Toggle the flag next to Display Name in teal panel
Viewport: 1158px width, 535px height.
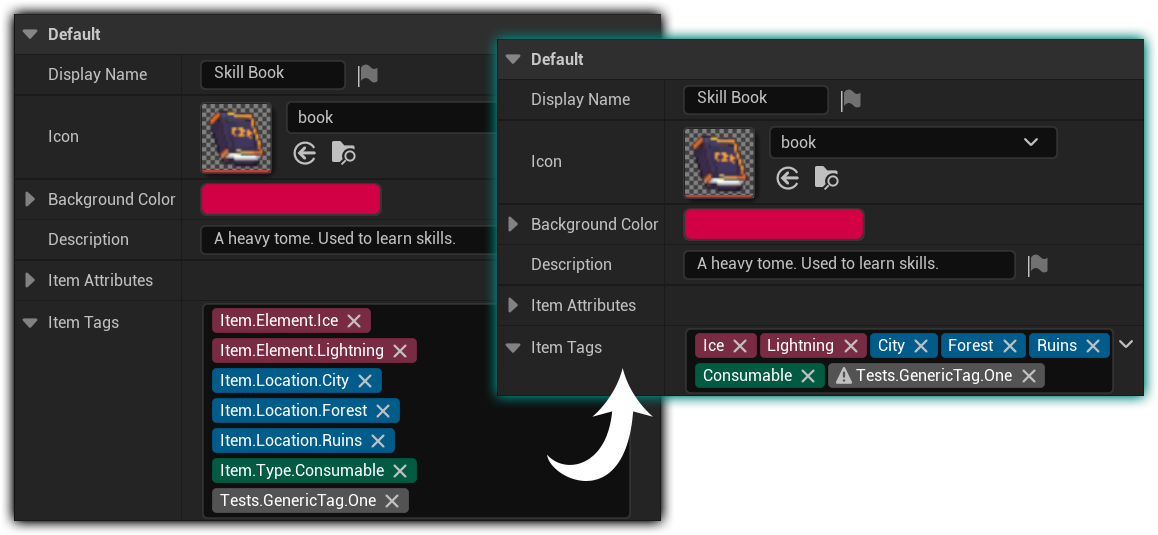click(x=851, y=99)
